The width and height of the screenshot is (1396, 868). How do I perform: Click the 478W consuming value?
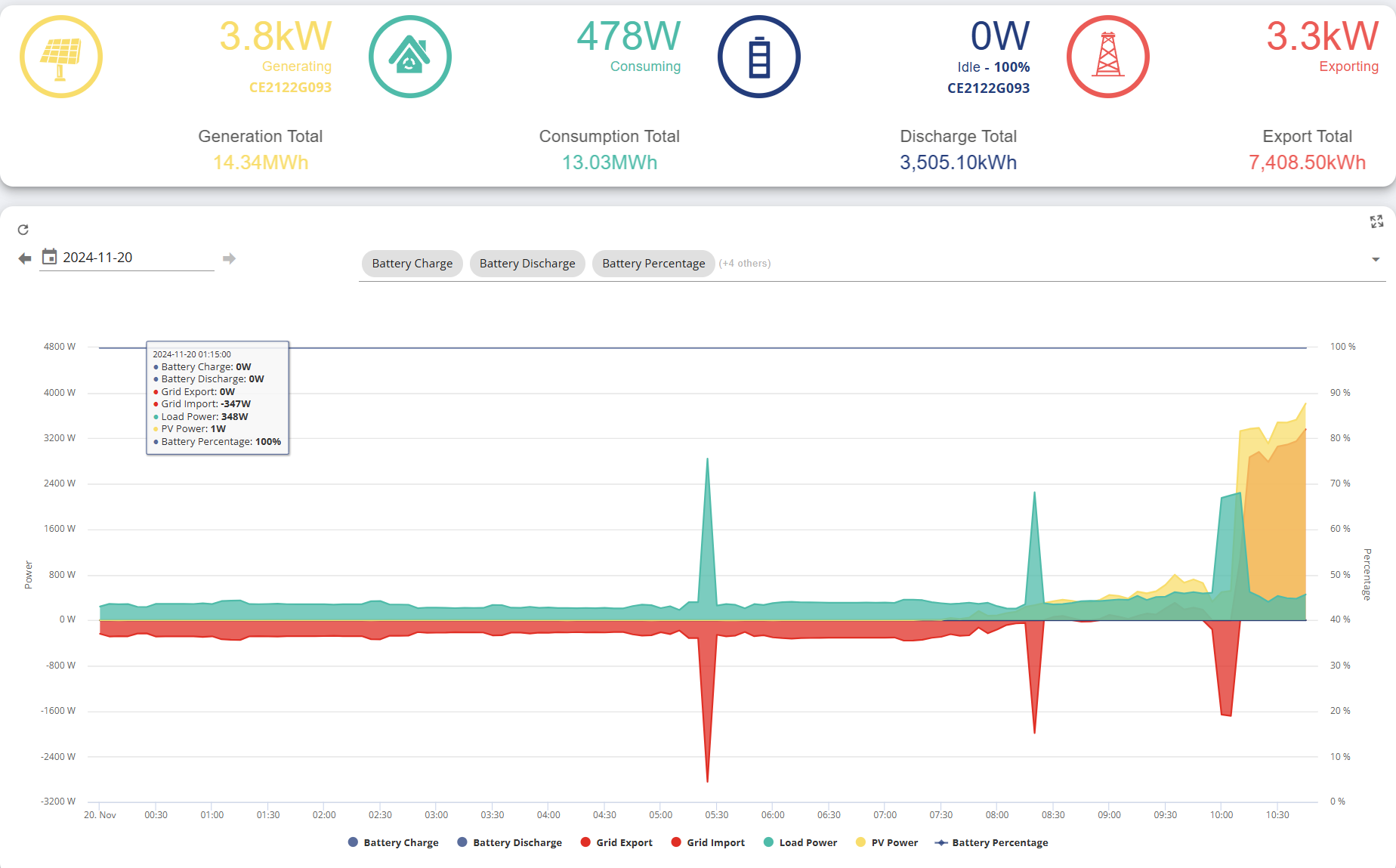pyautogui.click(x=629, y=36)
